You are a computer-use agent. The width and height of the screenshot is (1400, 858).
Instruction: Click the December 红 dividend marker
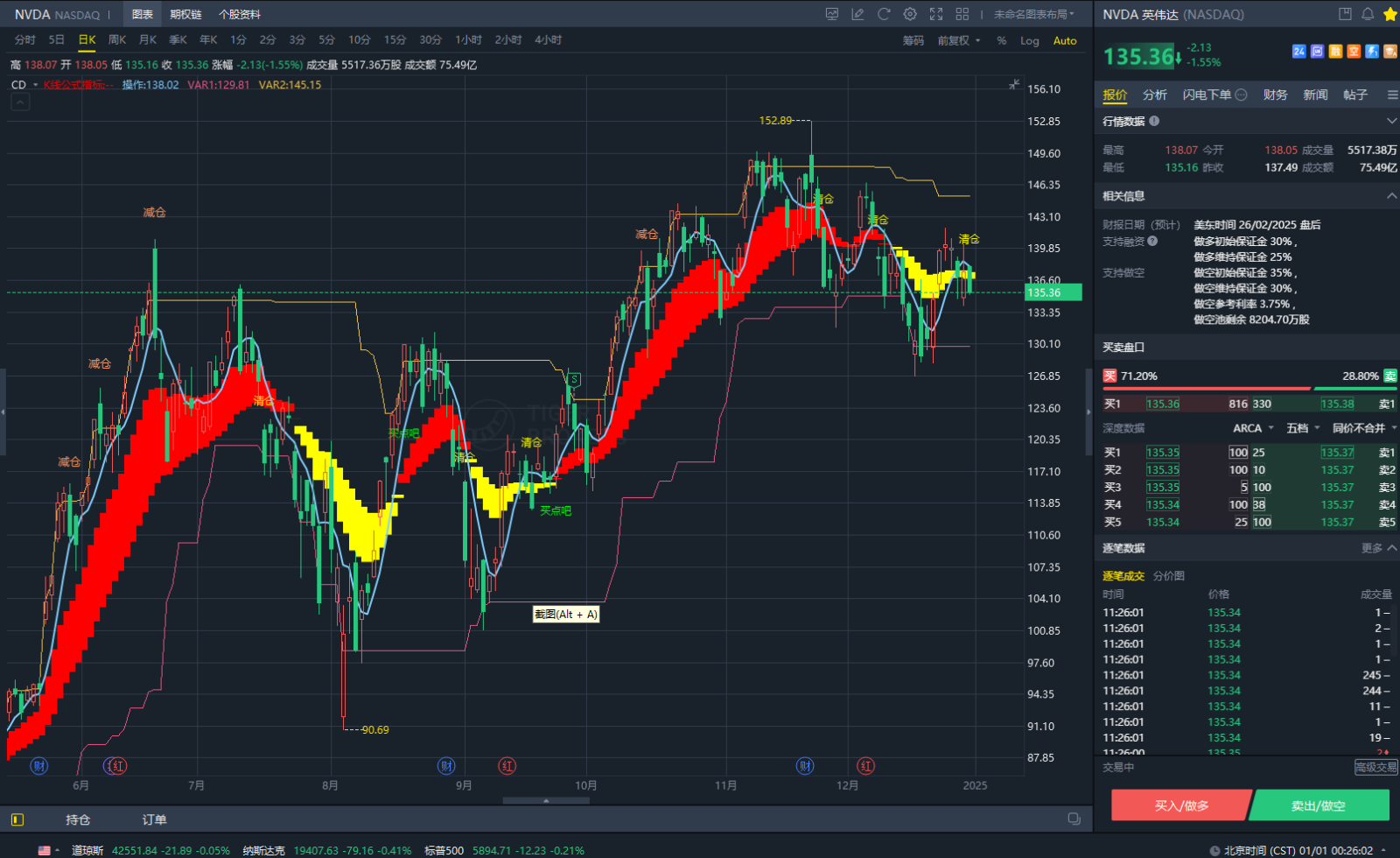[x=865, y=766]
